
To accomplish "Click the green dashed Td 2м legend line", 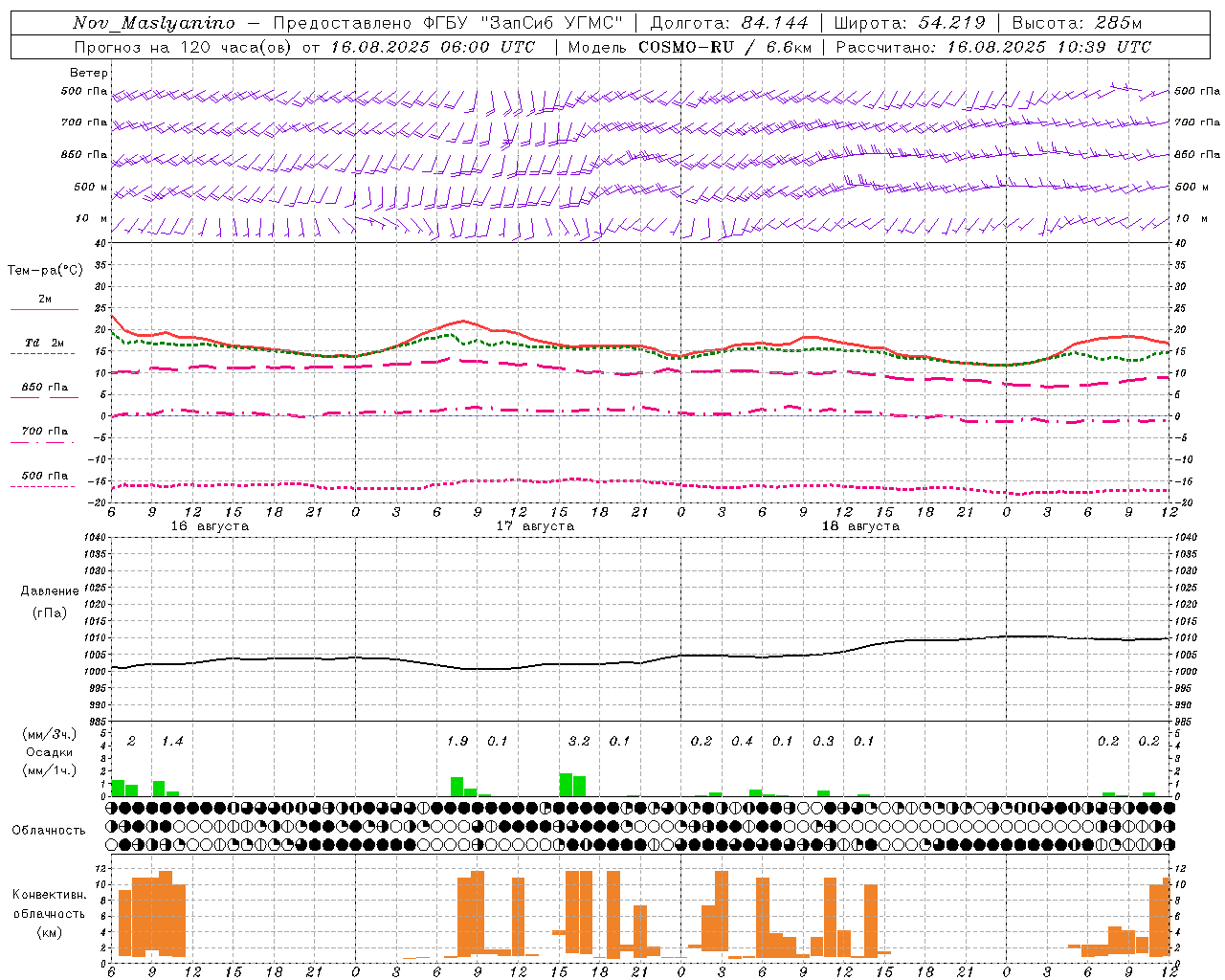I will (x=42, y=354).
